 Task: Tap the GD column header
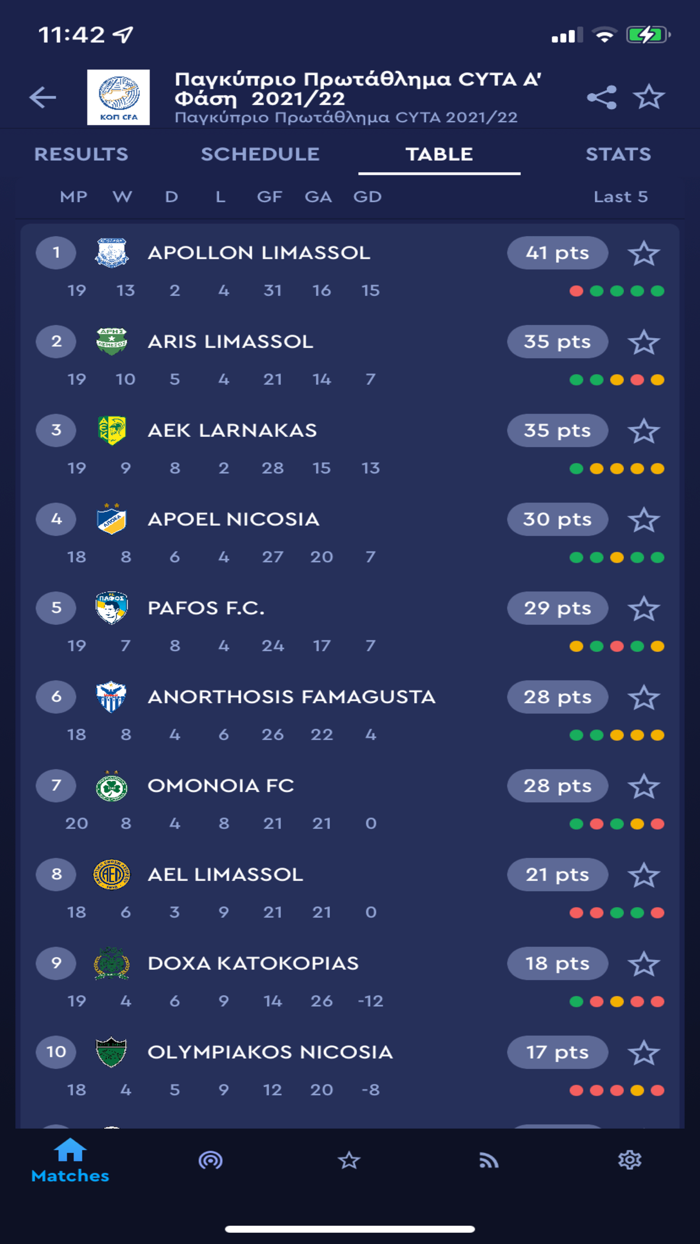click(367, 196)
